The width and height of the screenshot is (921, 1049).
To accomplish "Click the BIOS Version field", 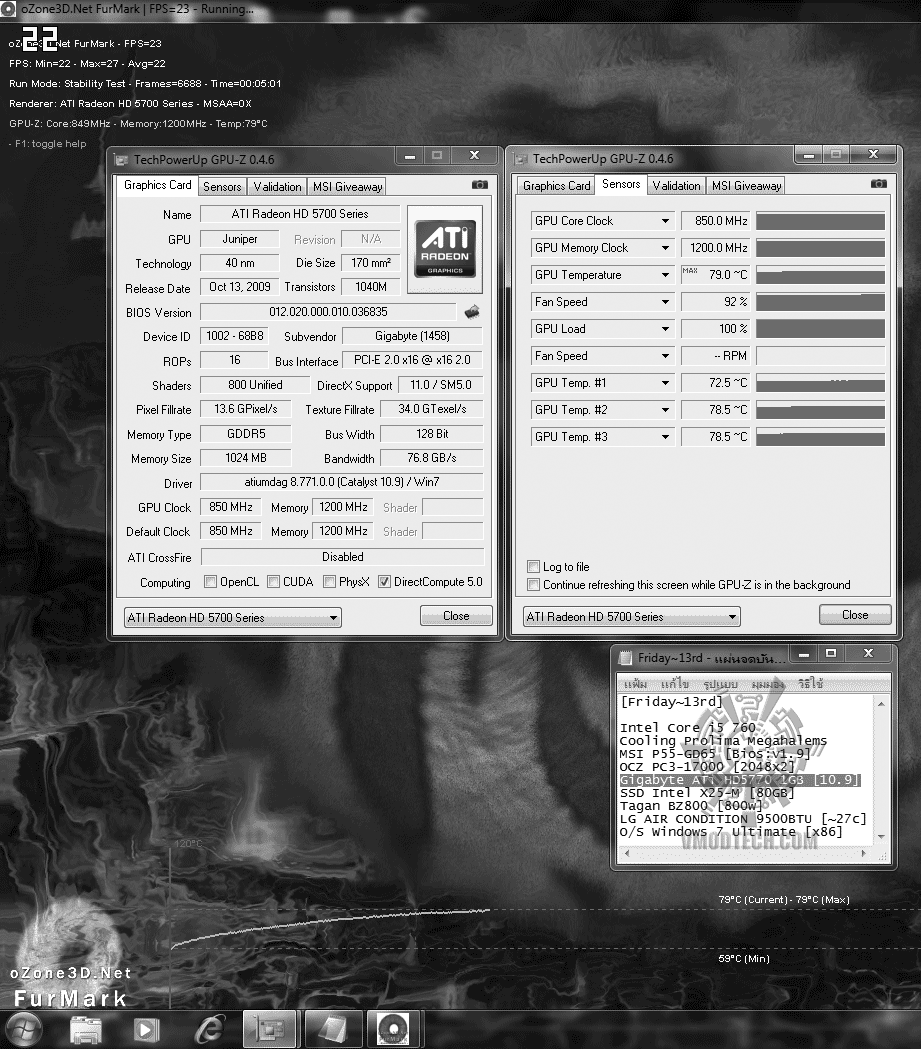I will (328, 312).
